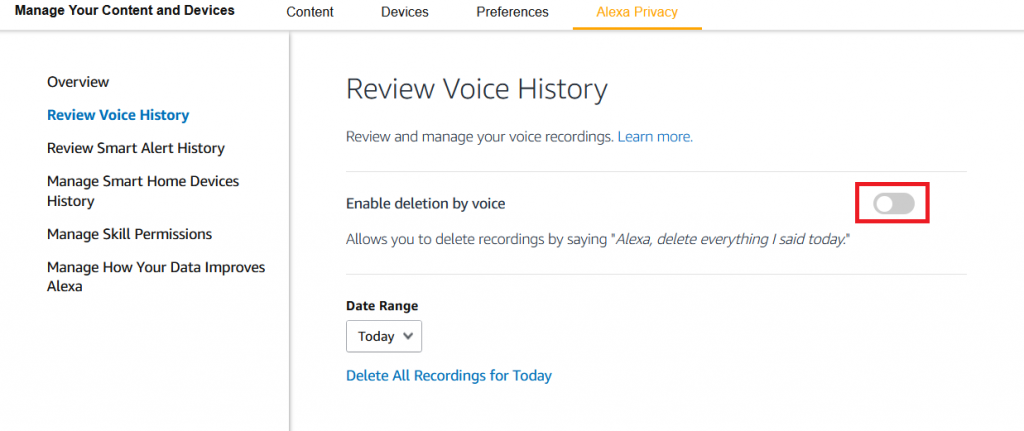The image size is (1024, 431).
Task: Click the Learn more link
Action: coord(655,137)
